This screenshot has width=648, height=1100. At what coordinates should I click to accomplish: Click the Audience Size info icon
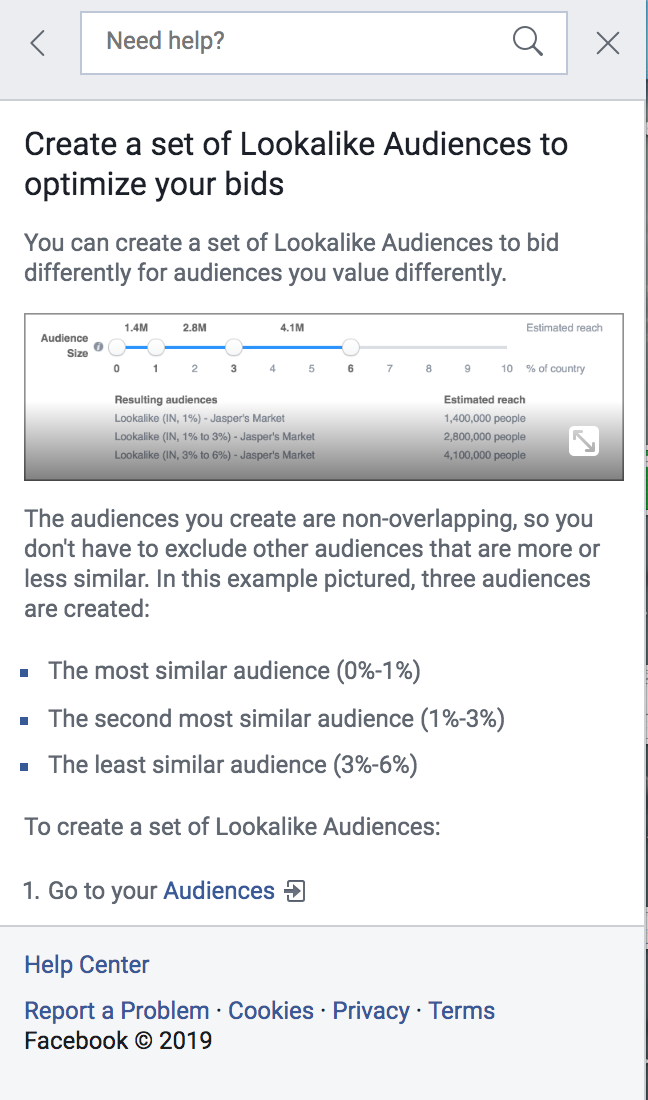point(99,347)
